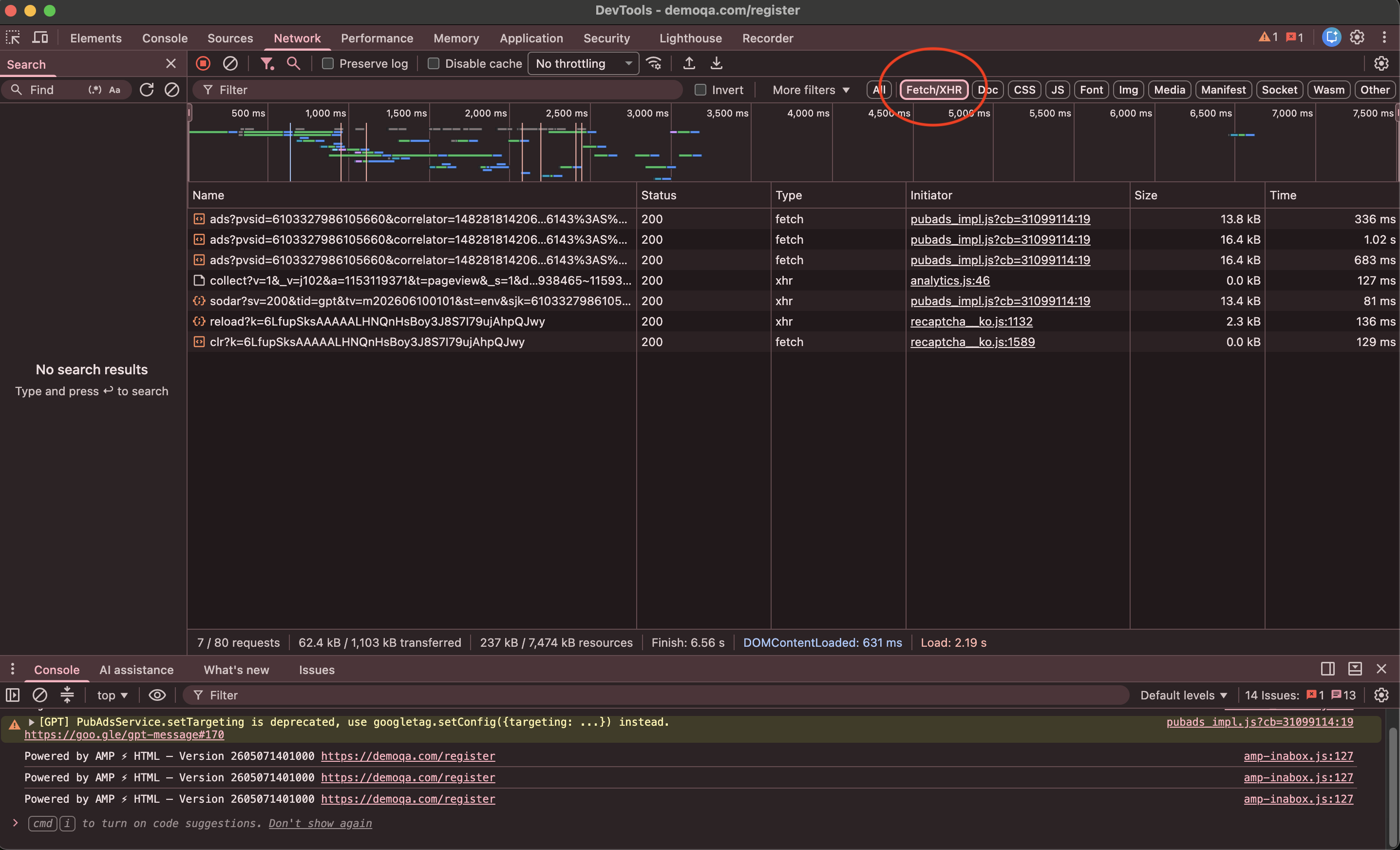Enable the Preserve log checkbox

[328, 64]
